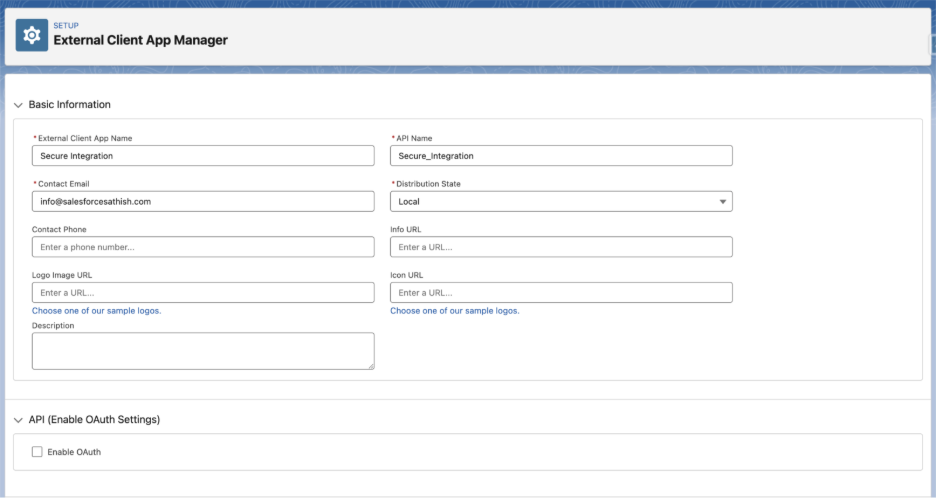The height and width of the screenshot is (498, 936).
Task: Open sample logos link under Logo Image URL
Action: click(96, 311)
